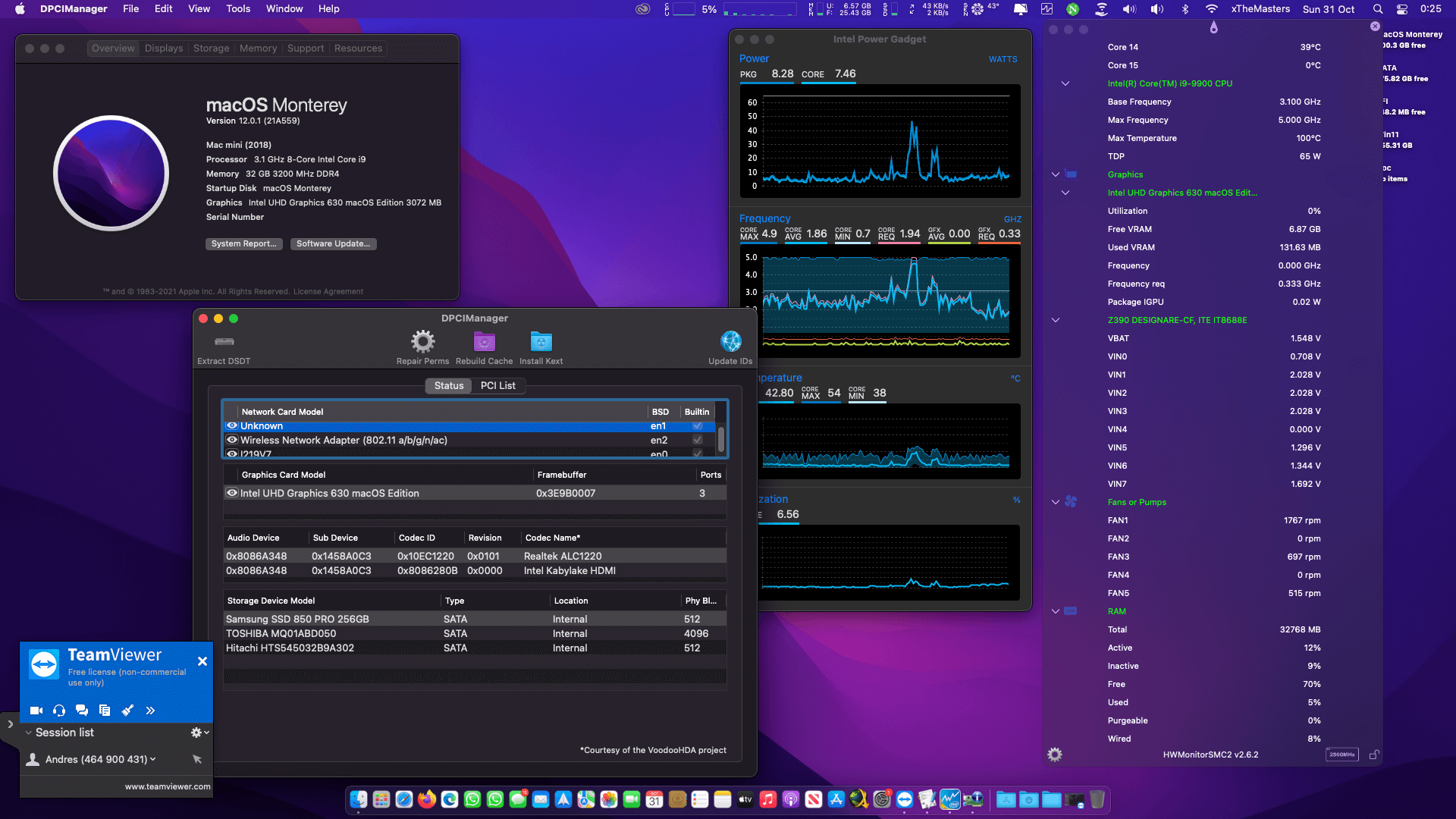Screen dimensions: 1456x819
Task: Collapse TeamViewer panel side arrow tab
Action: coord(10,724)
